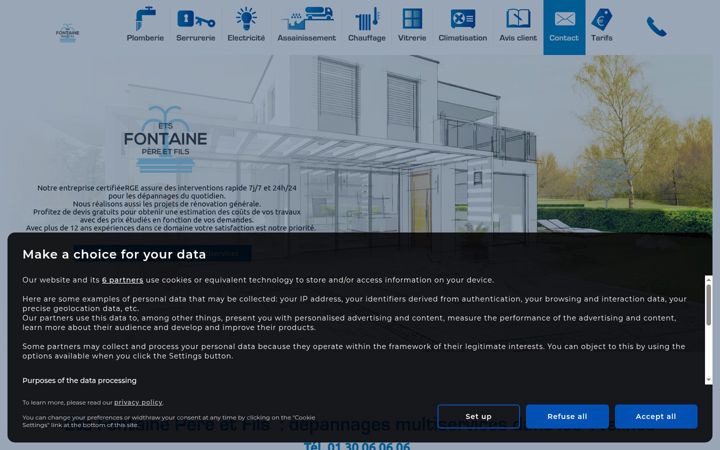The width and height of the screenshot is (720, 450).
Task: Open the Avis client book icon
Action: pyautogui.click(x=518, y=19)
